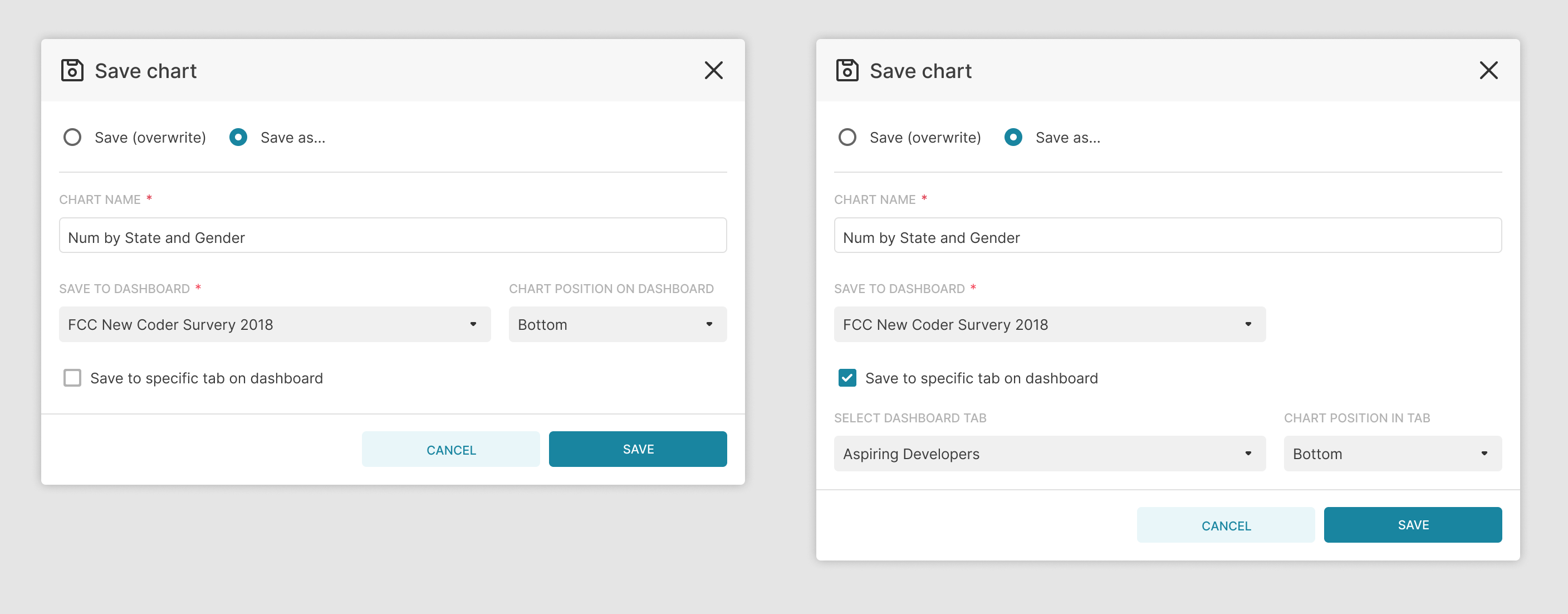The image size is (1568, 614).
Task: Close the left Save chart dialog
Action: (x=713, y=71)
